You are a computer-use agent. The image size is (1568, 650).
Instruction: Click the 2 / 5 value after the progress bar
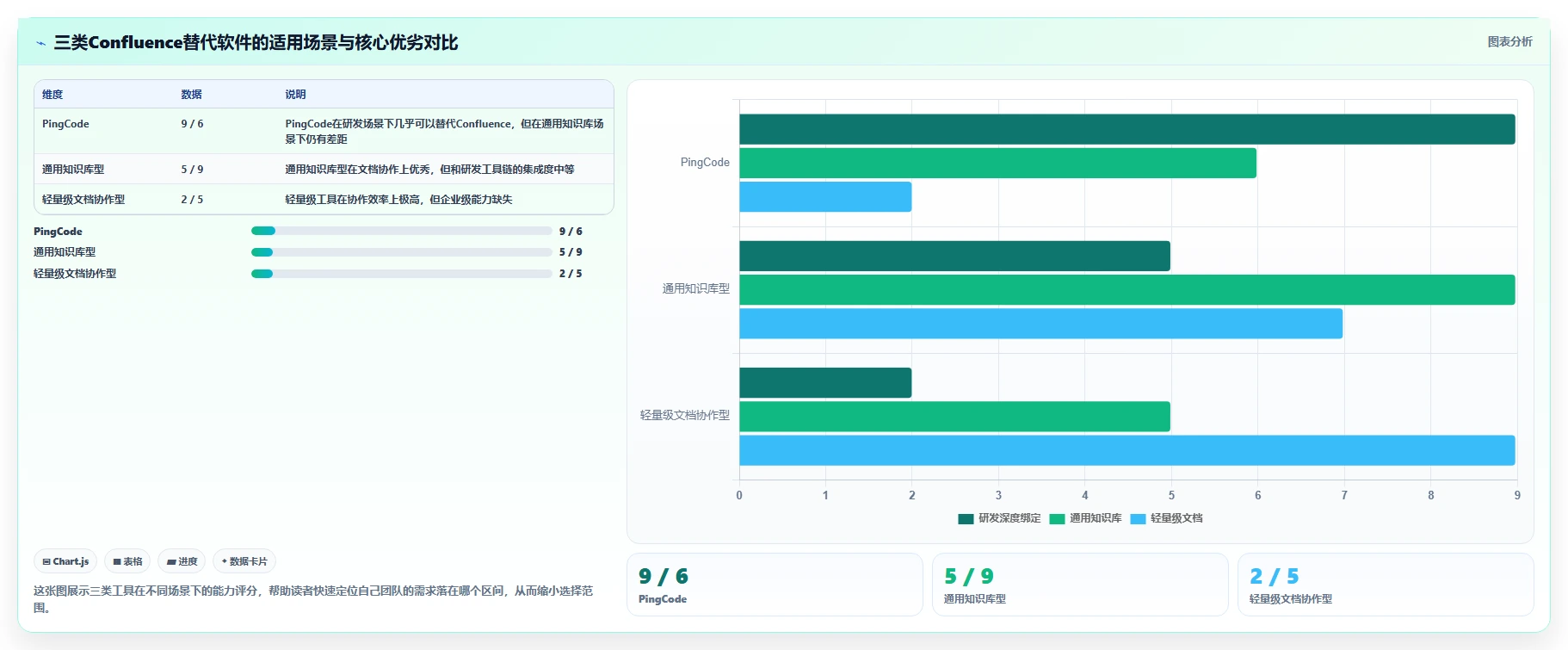click(571, 274)
